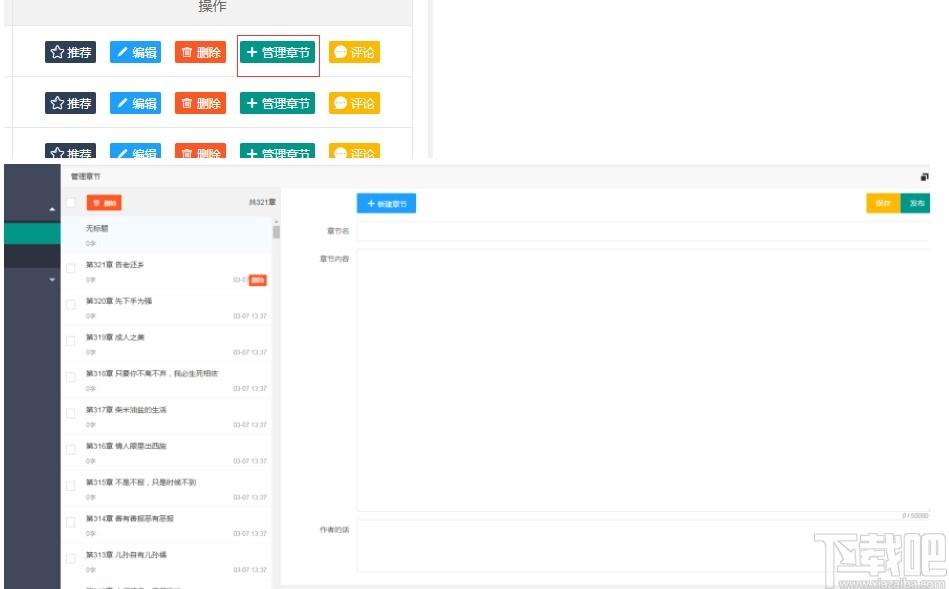Check the box for chapter 第321章
Screen dimensions: 949x589
point(71,268)
